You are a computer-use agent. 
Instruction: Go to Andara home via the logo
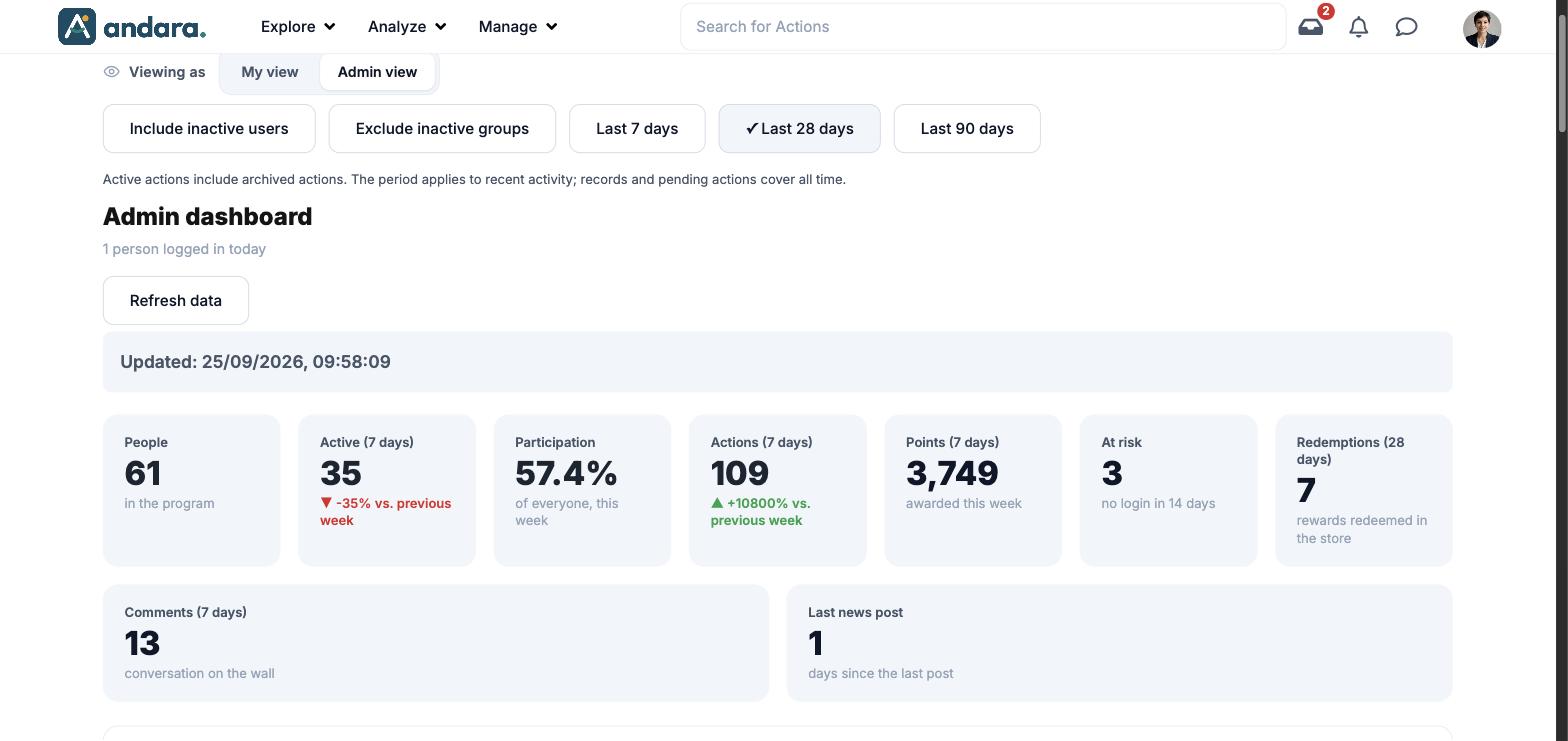[132, 27]
